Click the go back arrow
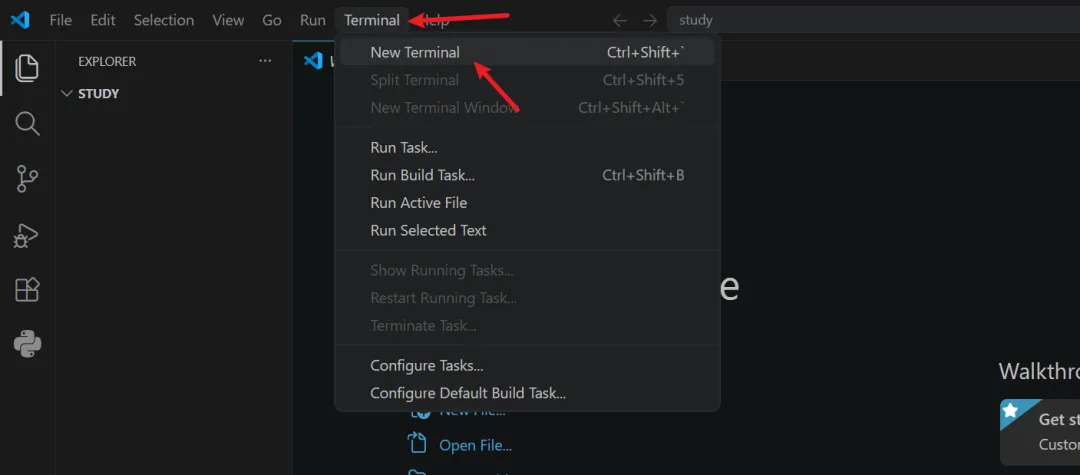1080x475 pixels. (620, 21)
